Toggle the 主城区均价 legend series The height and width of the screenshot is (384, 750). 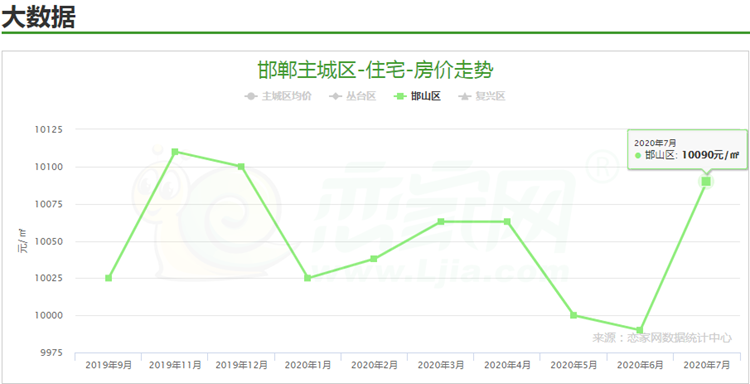point(278,96)
